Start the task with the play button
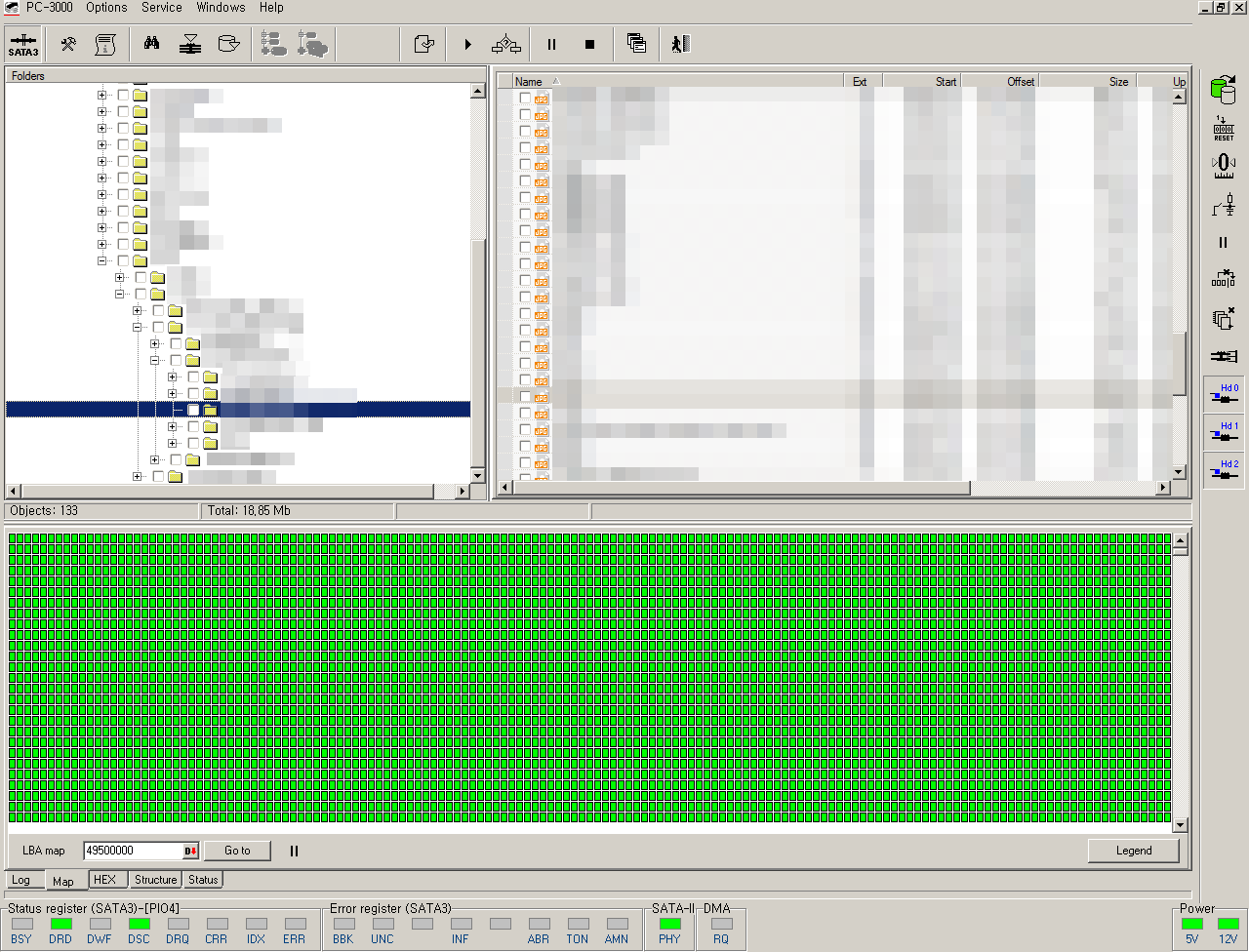 (x=467, y=44)
